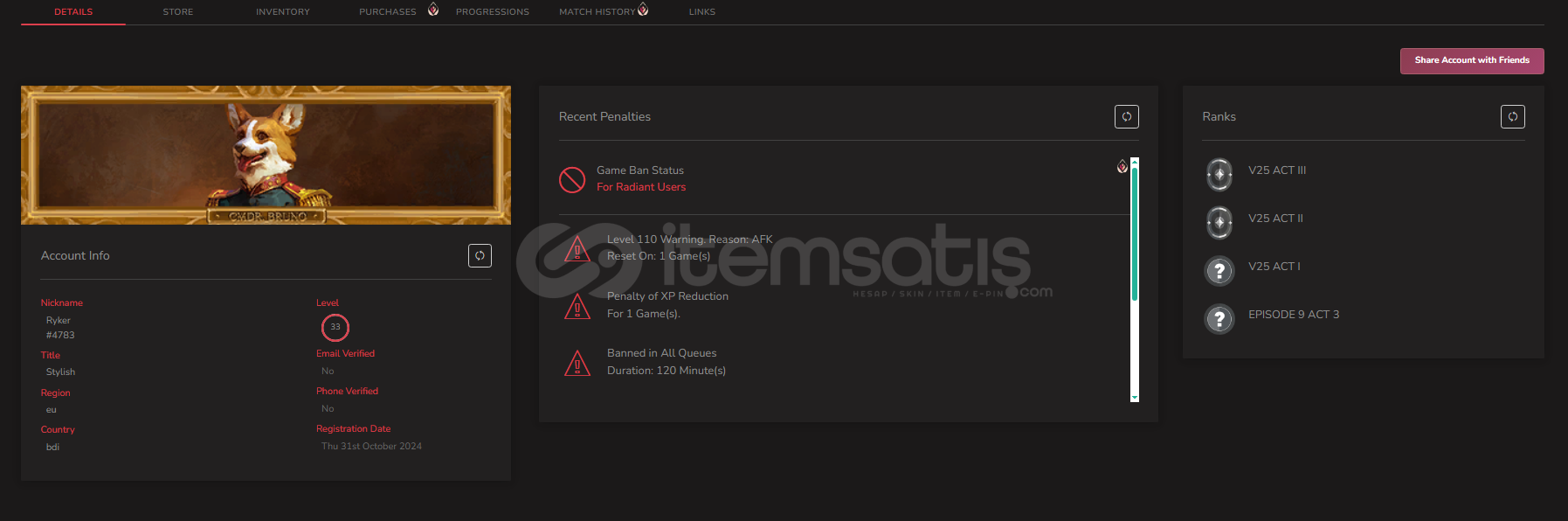Click the 'Ranks' heading
This screenshot has height=521, width=1568.
point(1219,117)
